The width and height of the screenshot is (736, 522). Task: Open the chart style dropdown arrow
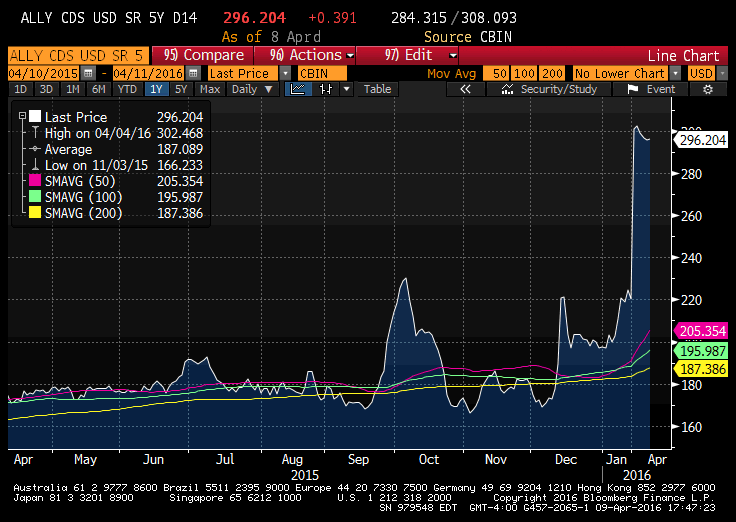(x=346, y=89)
